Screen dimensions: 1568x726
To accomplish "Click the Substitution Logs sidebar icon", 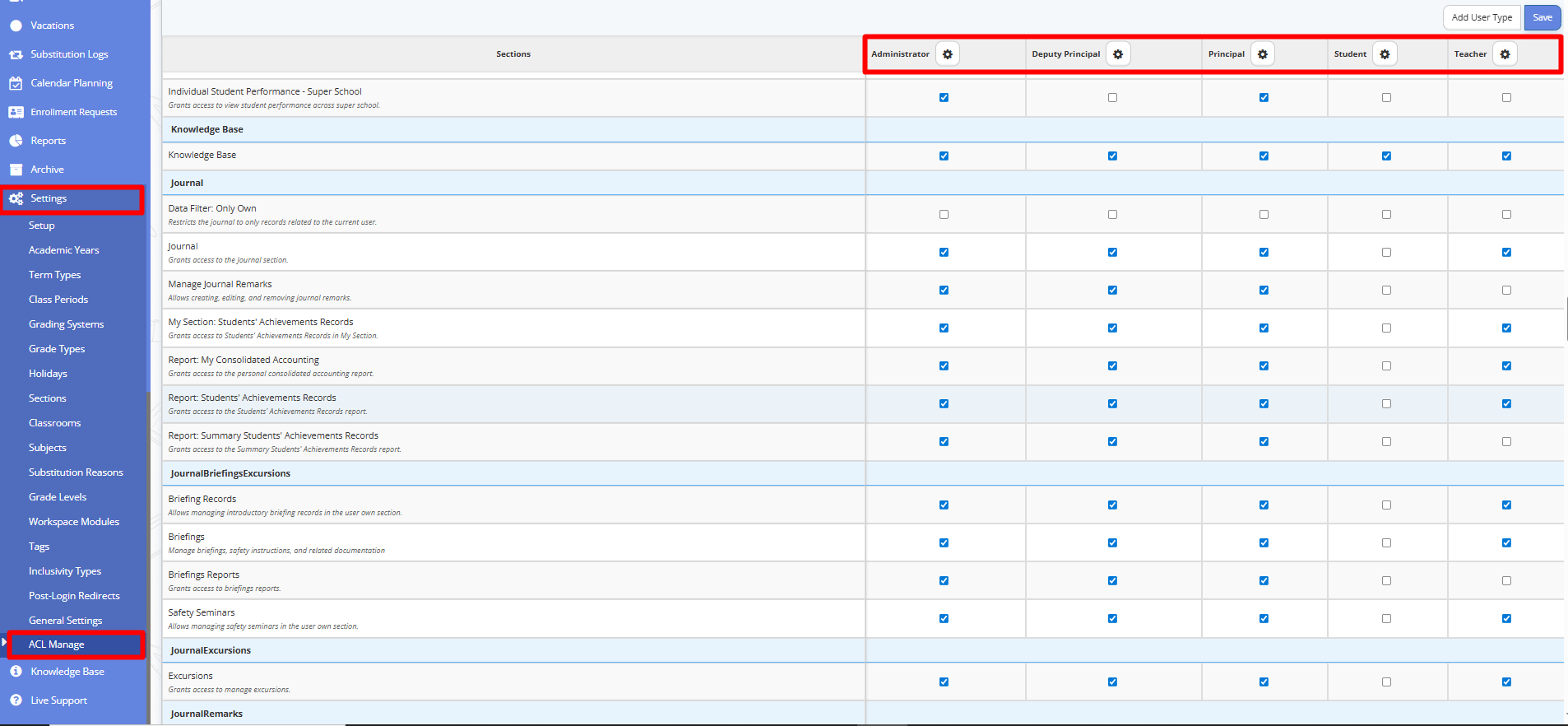I will 16,54.
